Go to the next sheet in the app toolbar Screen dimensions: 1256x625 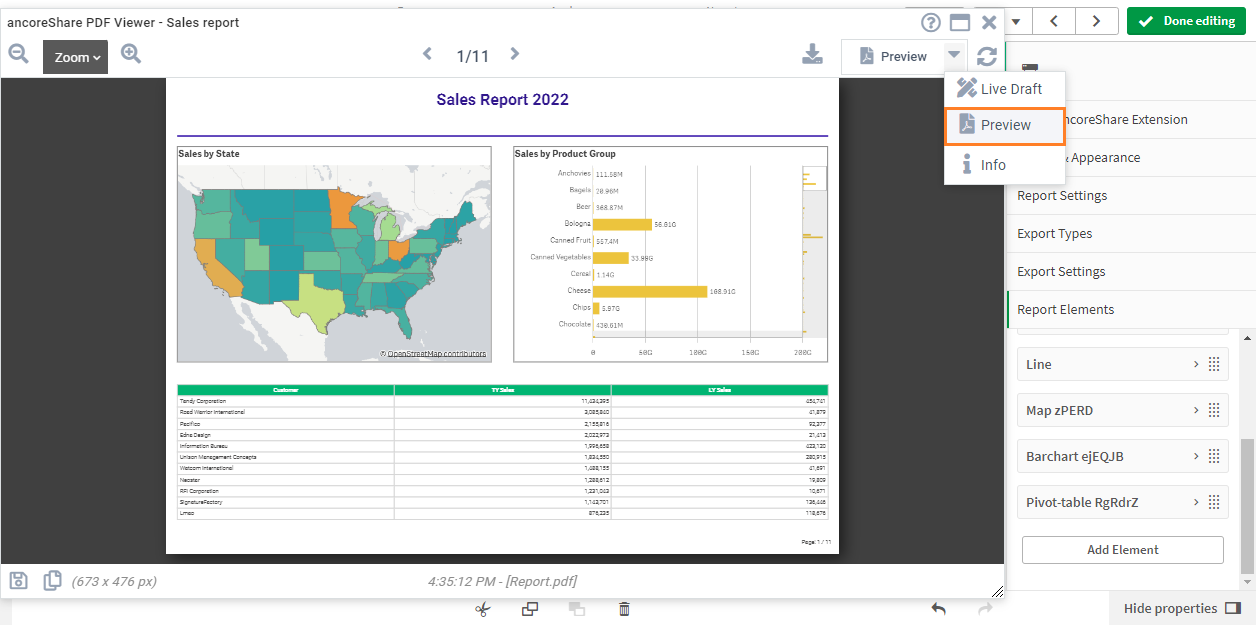tap(1097, 21)
